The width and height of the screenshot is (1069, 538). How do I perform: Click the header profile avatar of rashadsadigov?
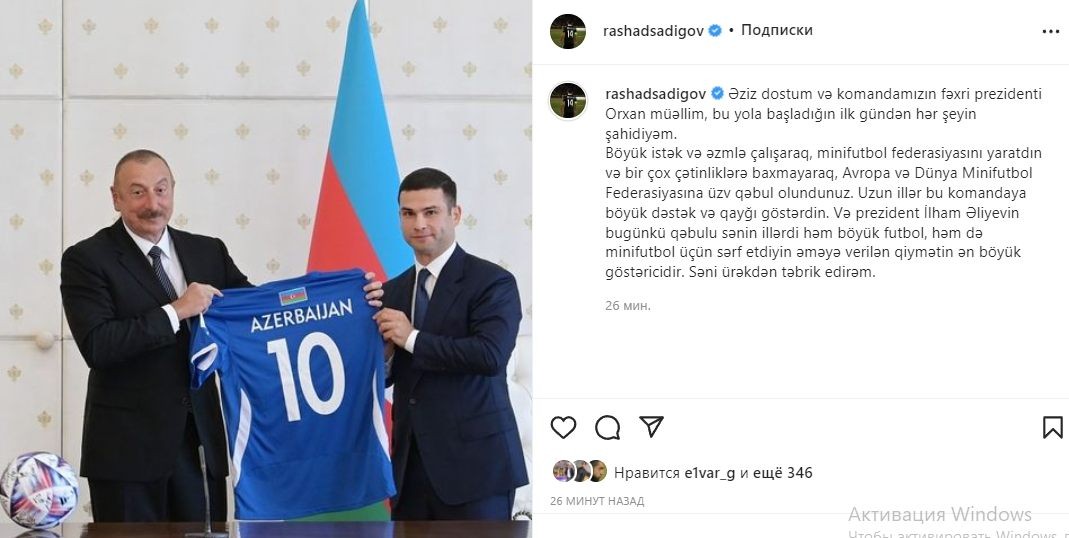(568, 31)
